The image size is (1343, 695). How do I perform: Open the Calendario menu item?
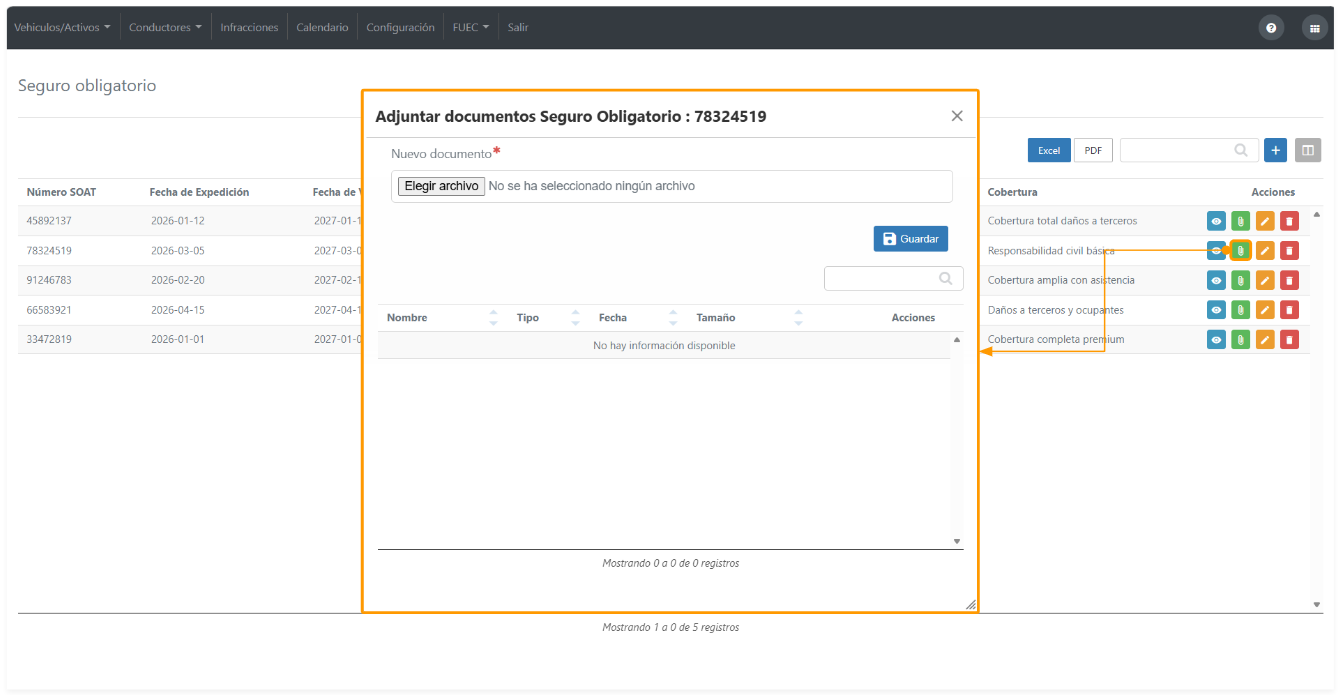(x=322, y=27)
